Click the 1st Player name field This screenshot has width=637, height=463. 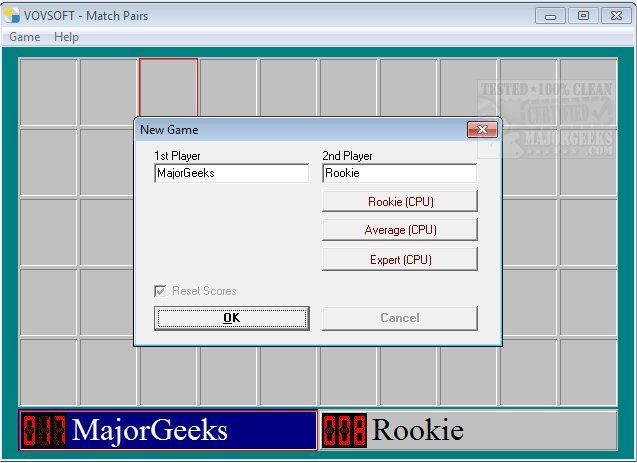pyautogui.click(x=232, y=173)
